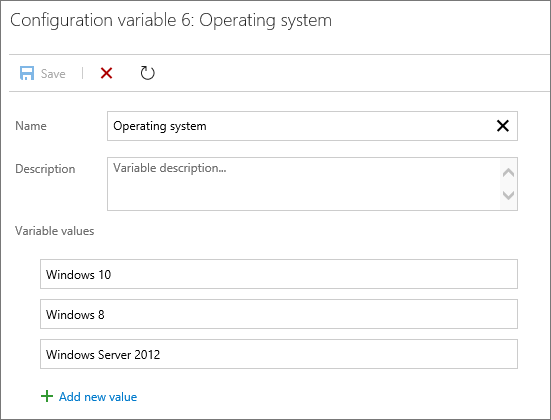Click the Add new value link

point(98,397)
